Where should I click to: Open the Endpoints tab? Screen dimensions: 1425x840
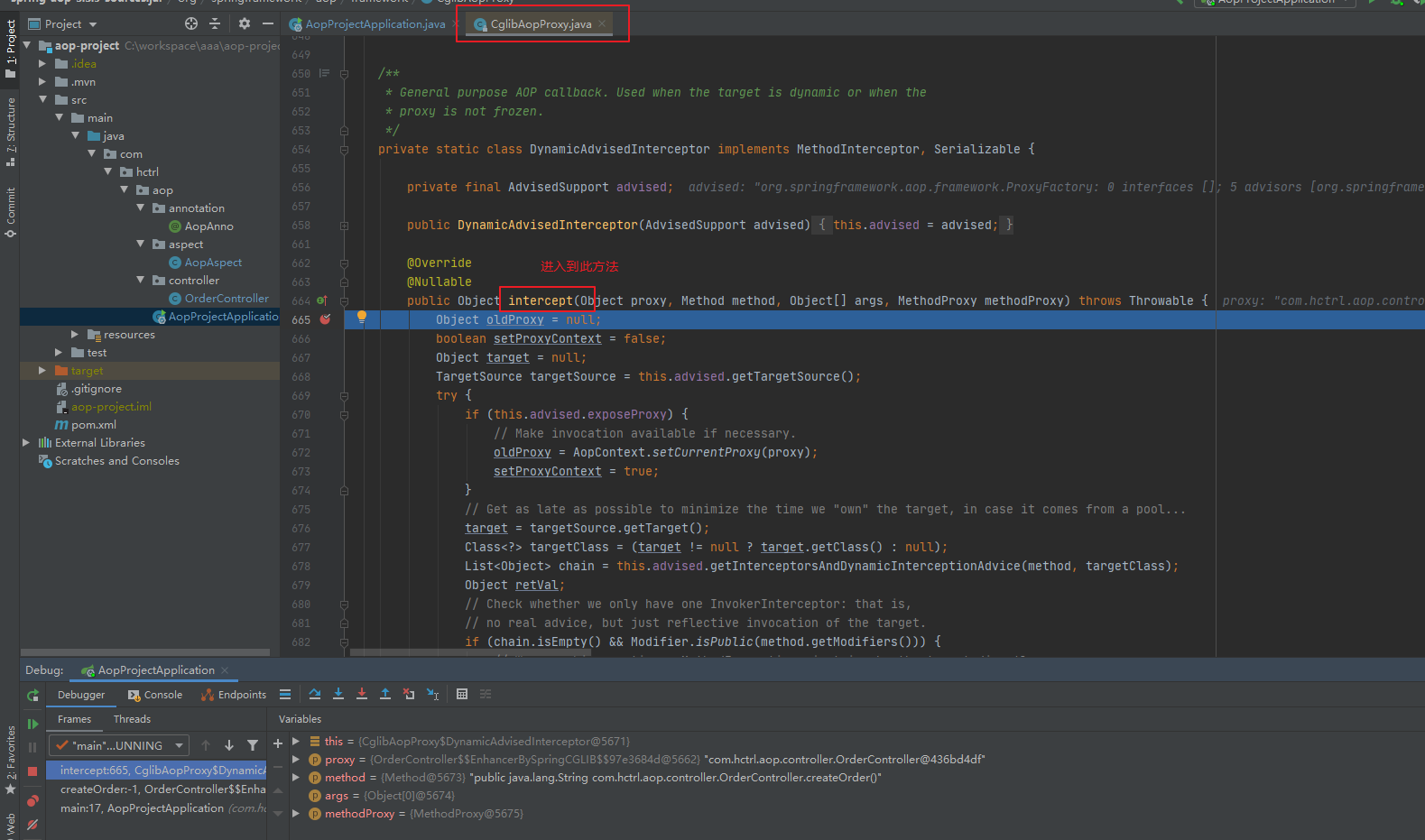234,695
